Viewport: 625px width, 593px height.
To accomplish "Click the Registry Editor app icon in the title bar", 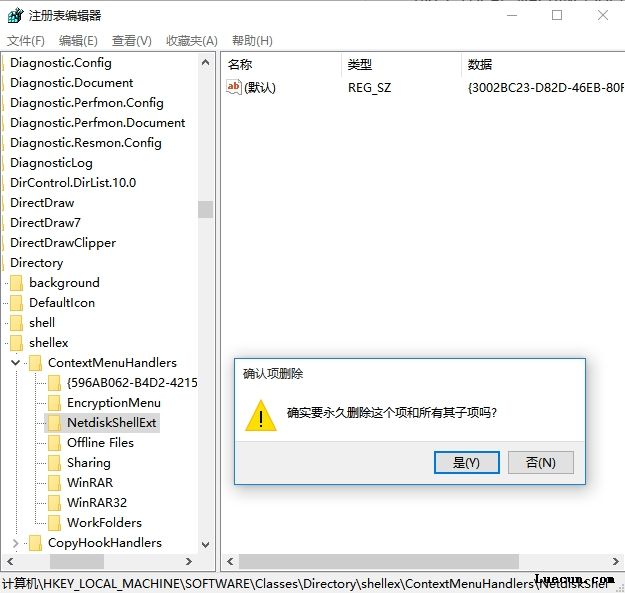I will click(15, 16).
